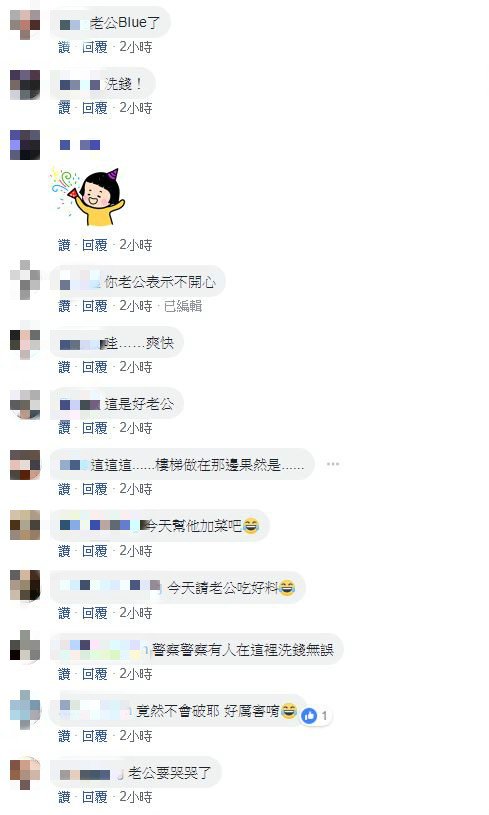The width and height of the screenshot is (489, 815).
Task: Open the avatar beside '這是好老公' comment
Action: 25,404
